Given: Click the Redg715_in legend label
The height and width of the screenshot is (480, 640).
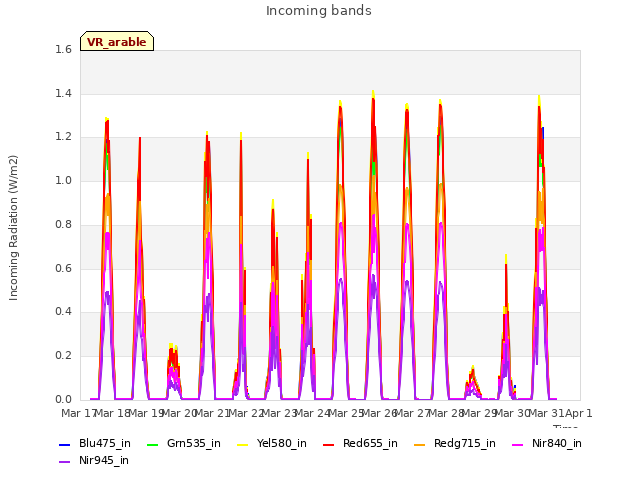Looking at the screenshot, I should pos(465,443).
